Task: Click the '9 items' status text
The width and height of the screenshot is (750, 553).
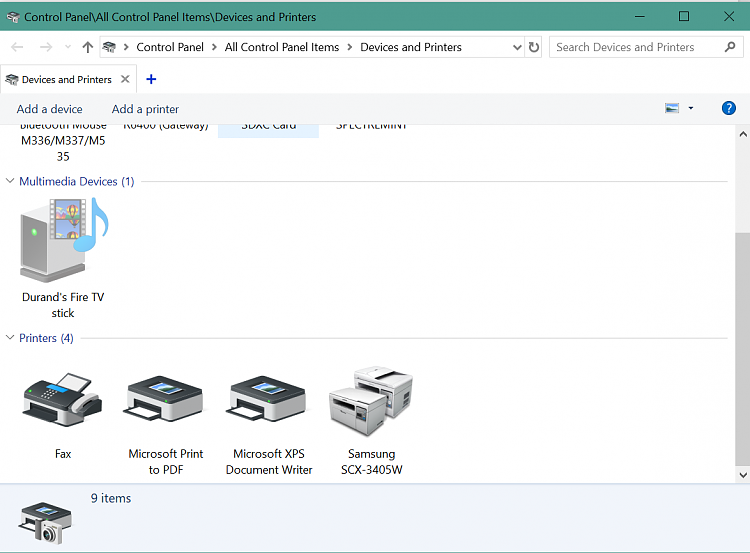Action: [x=111, y=498]
